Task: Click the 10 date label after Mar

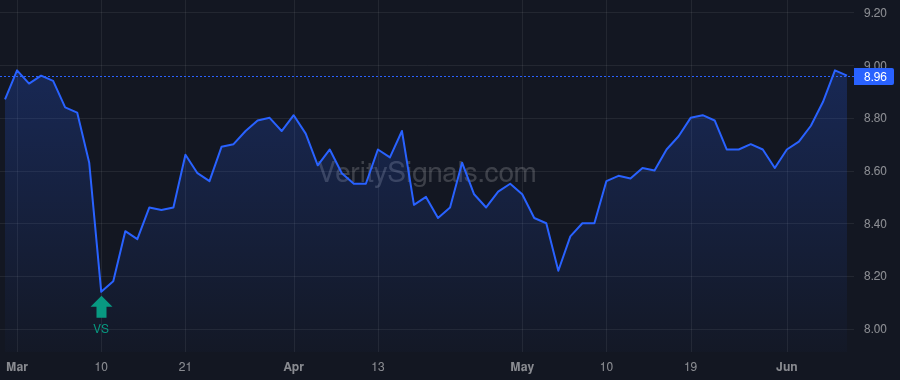Action: click(101, 366)
